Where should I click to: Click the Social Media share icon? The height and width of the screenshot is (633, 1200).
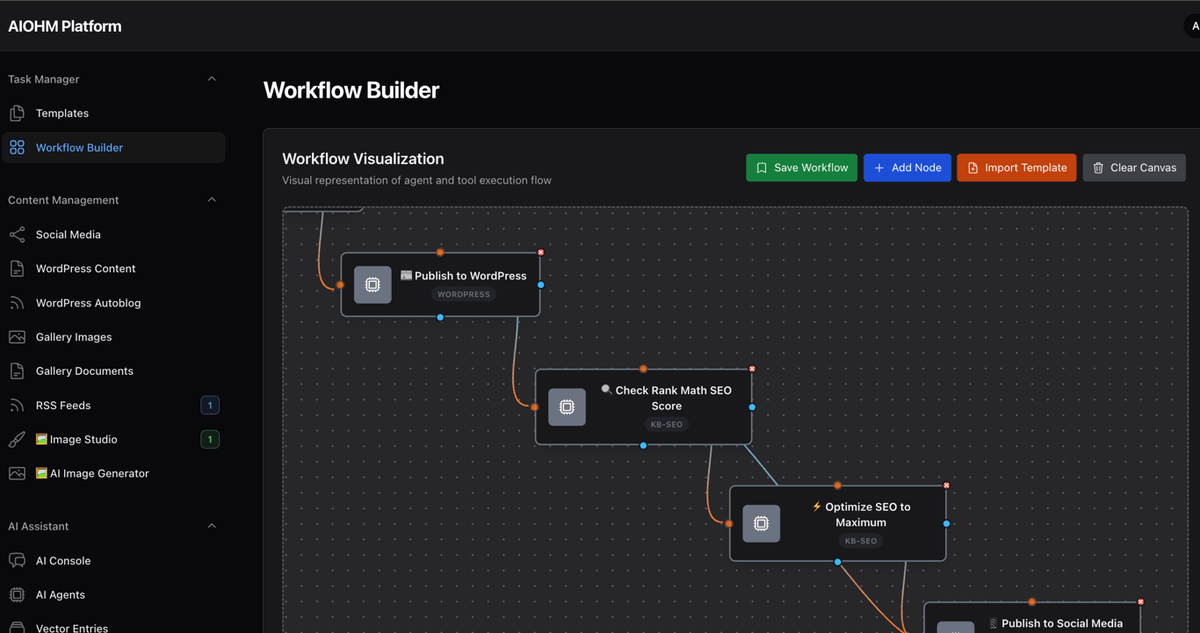click(17, 234)
